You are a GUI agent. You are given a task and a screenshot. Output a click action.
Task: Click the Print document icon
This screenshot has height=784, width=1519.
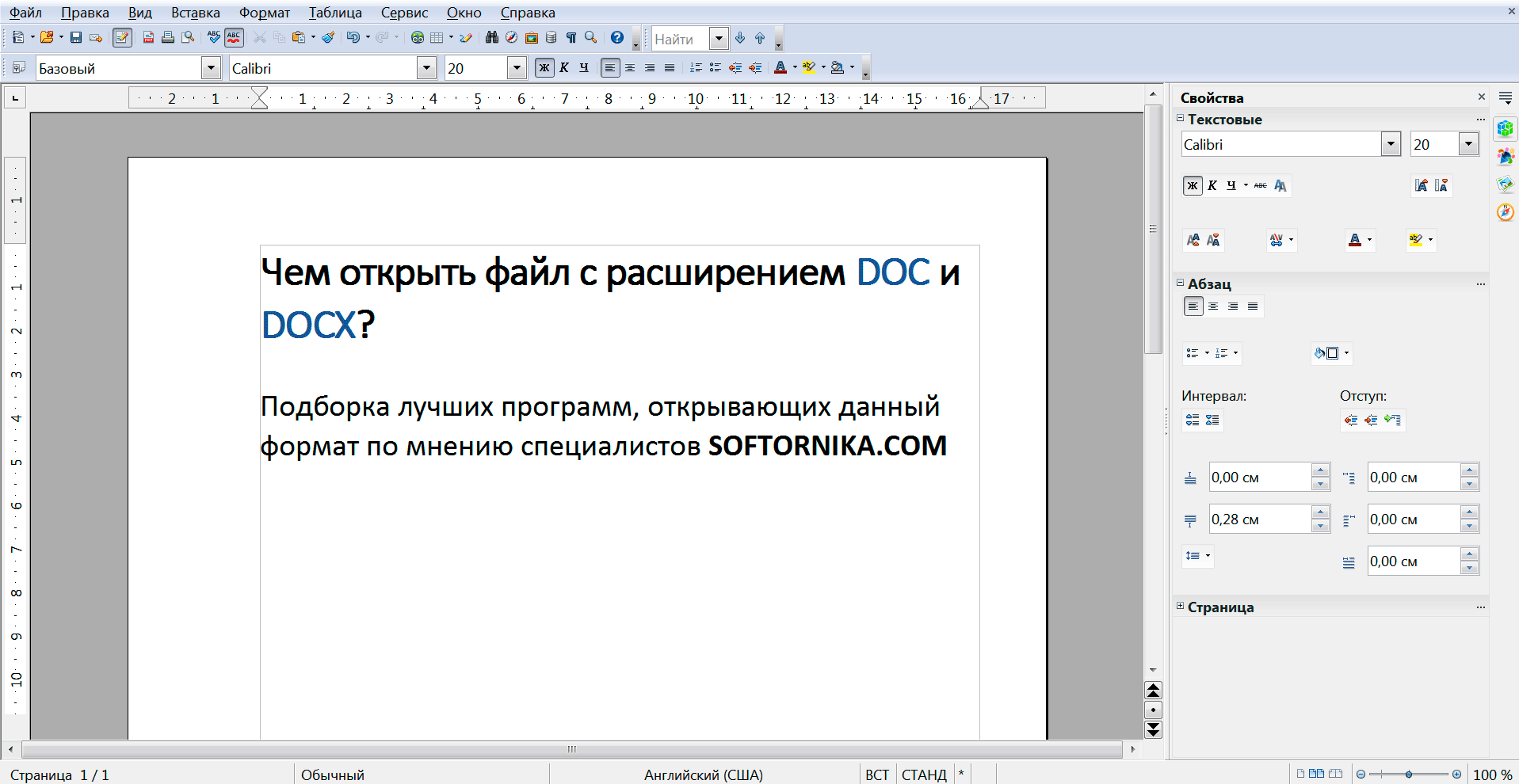168,37
